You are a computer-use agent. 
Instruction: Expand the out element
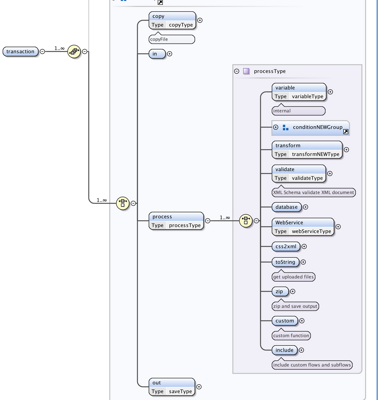(x=199, y=387)
